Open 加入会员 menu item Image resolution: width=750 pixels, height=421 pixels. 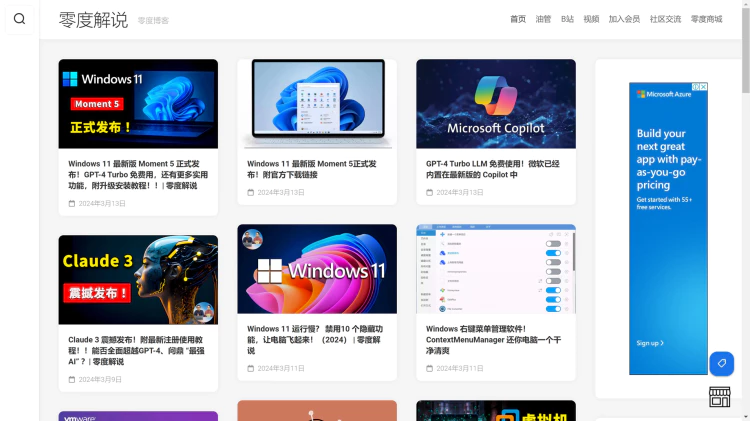coord(624,19)
